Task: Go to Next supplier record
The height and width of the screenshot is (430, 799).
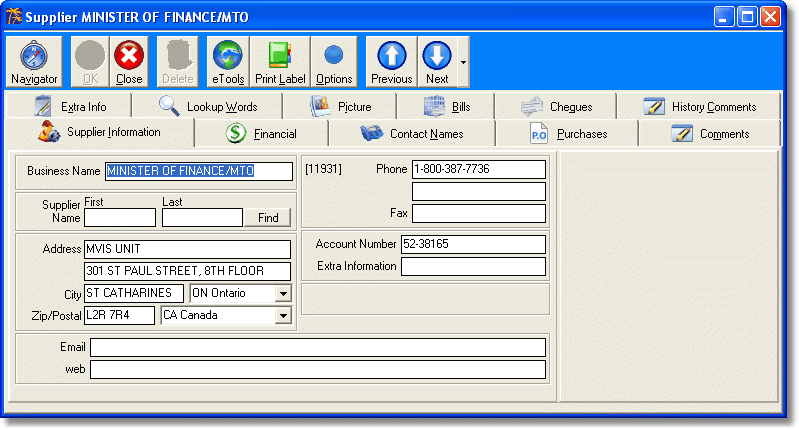Action: [437, 62]
